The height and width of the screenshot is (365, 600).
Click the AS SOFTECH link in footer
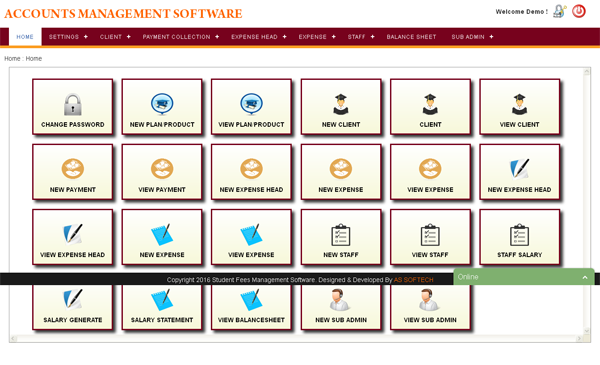point(413,280)
